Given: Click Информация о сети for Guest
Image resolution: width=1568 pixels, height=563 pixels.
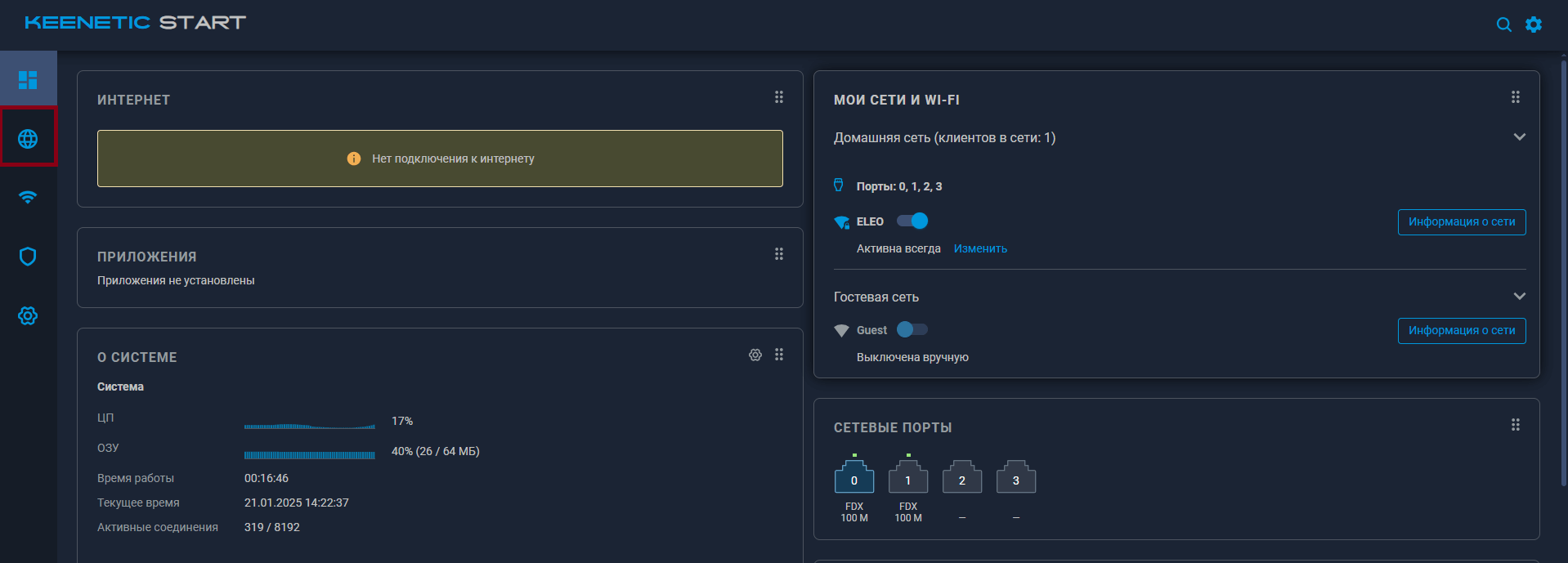Looking at the screenshot, I should pyautogui.click(x=1461, y=331).
